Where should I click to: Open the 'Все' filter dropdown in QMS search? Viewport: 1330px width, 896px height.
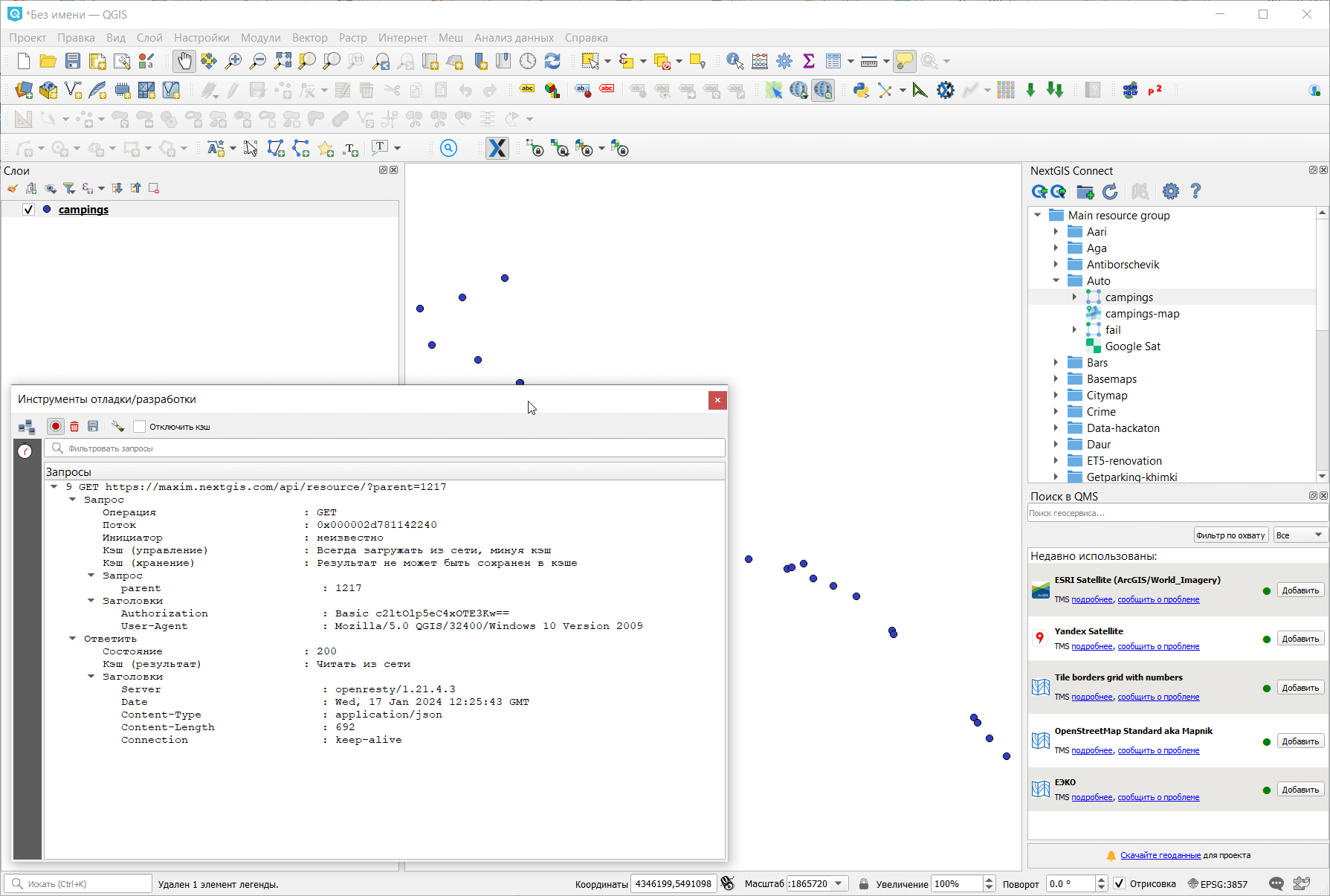pos(1300,535)
